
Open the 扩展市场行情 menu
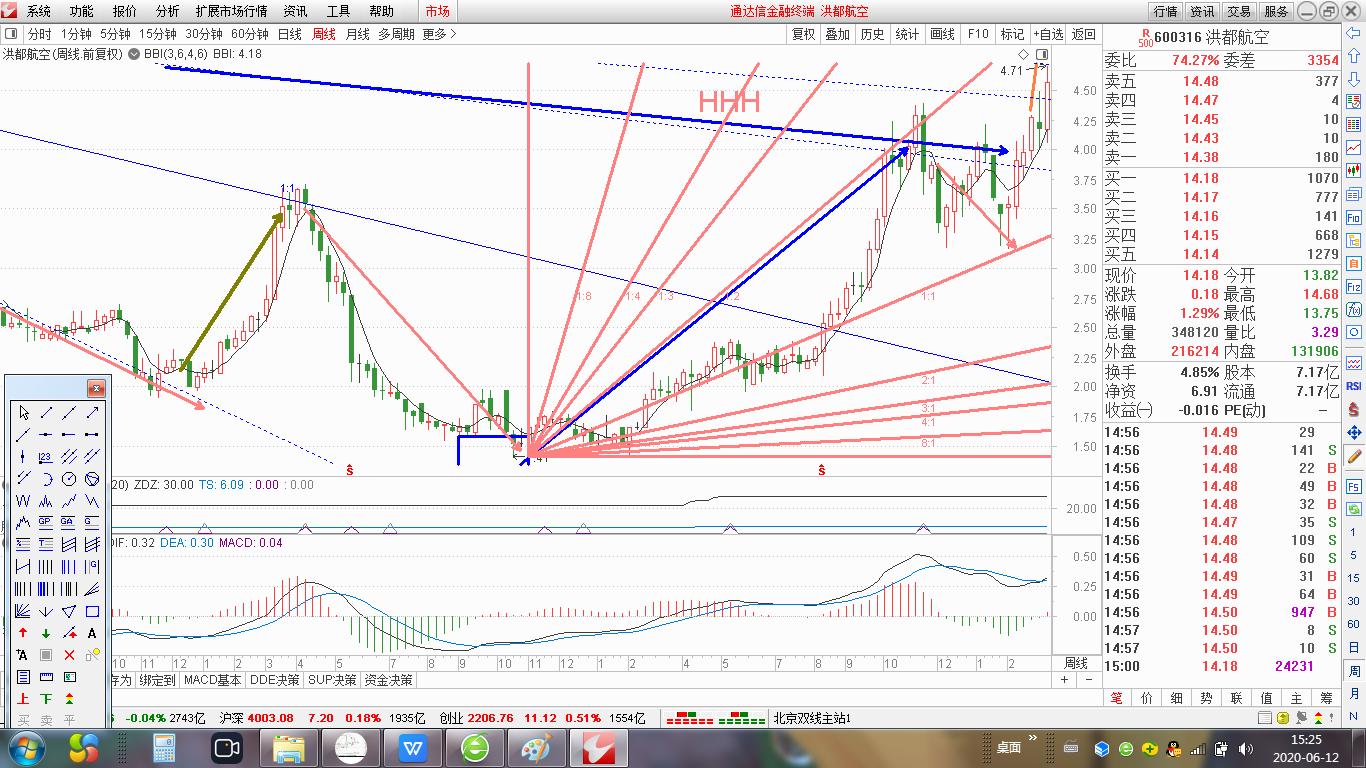tap(232, 11)
